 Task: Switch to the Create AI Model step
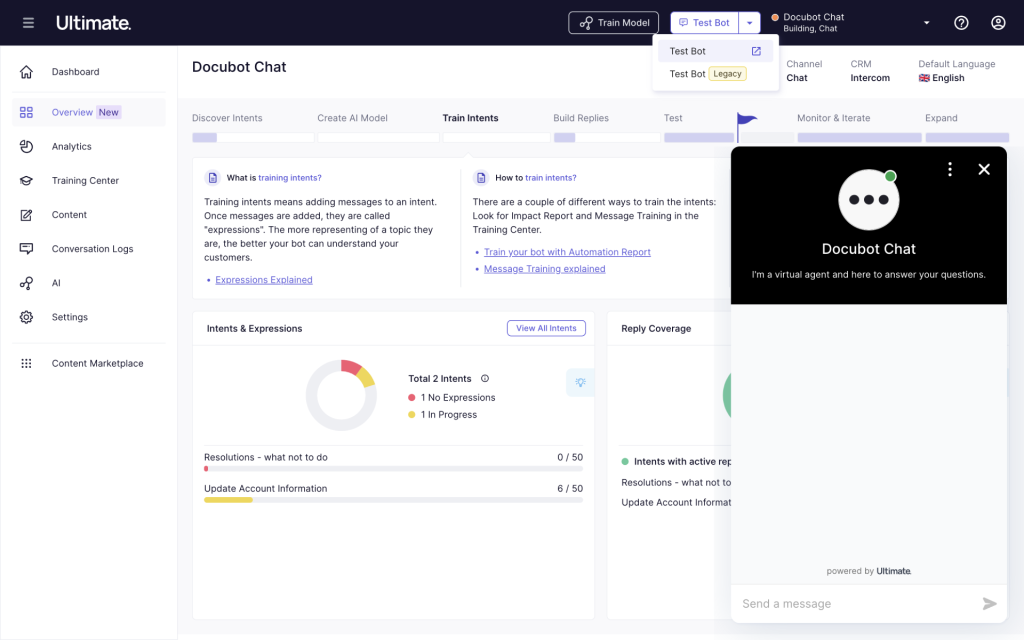coord(353,118)
